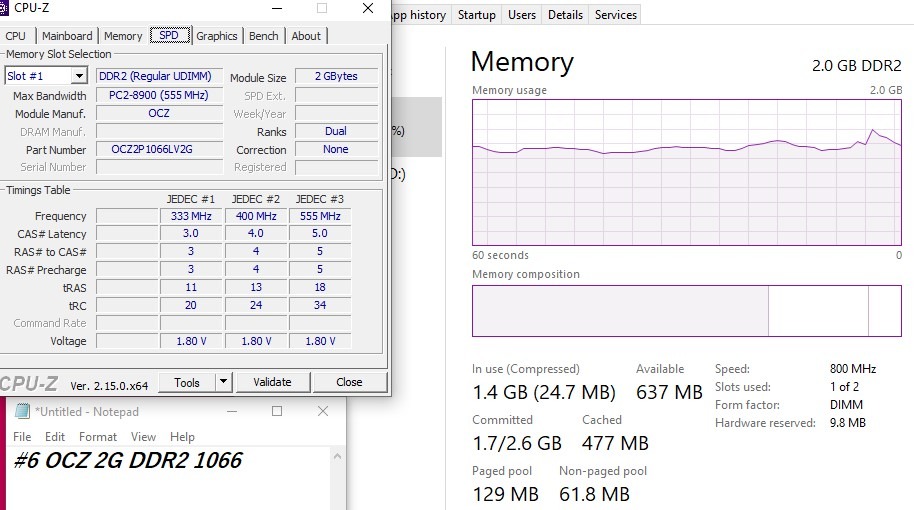Show the About tab in CPU-Z

coord(306,36)
